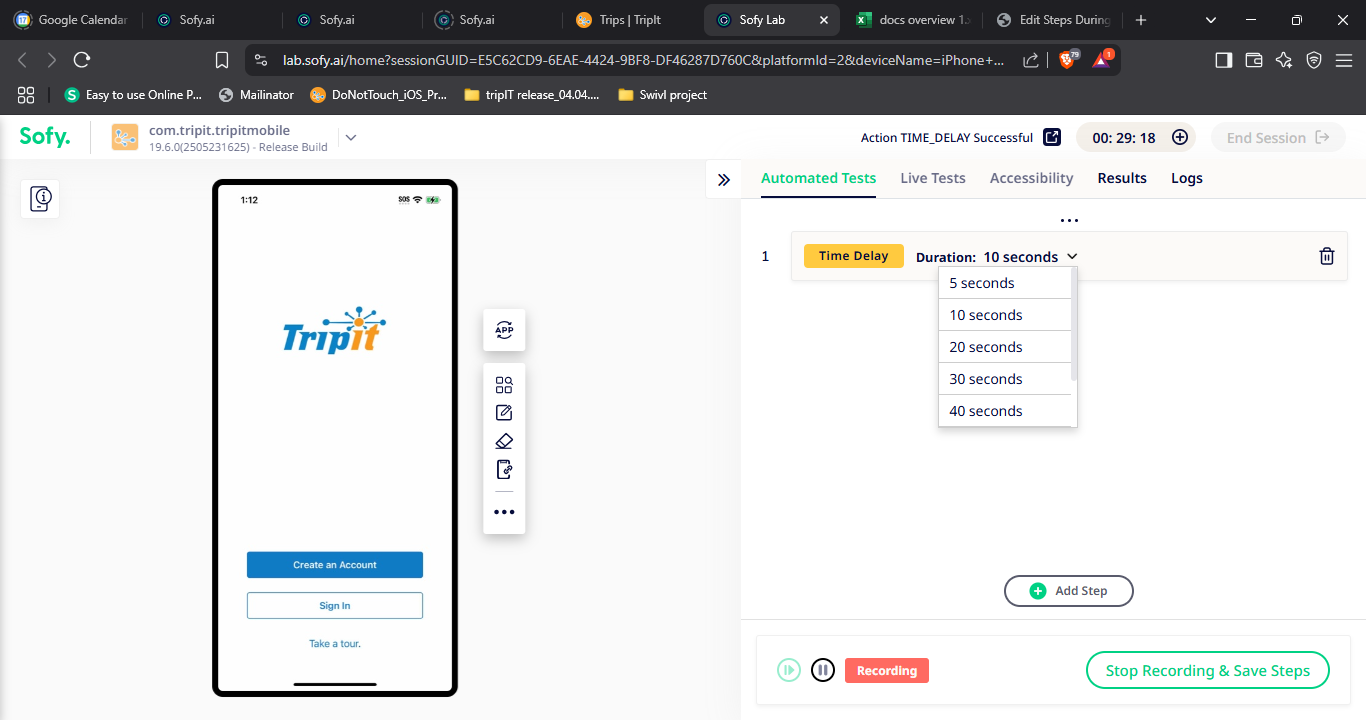Collapse the panel with the double-chevron icon
The image size is (1366, 720).
point(724,179)
